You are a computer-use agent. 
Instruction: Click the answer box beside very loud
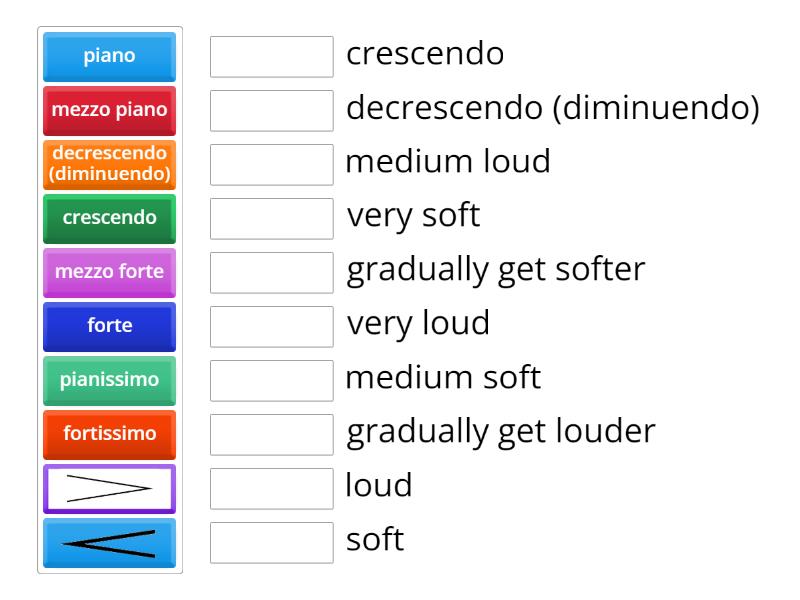point(271,323)
